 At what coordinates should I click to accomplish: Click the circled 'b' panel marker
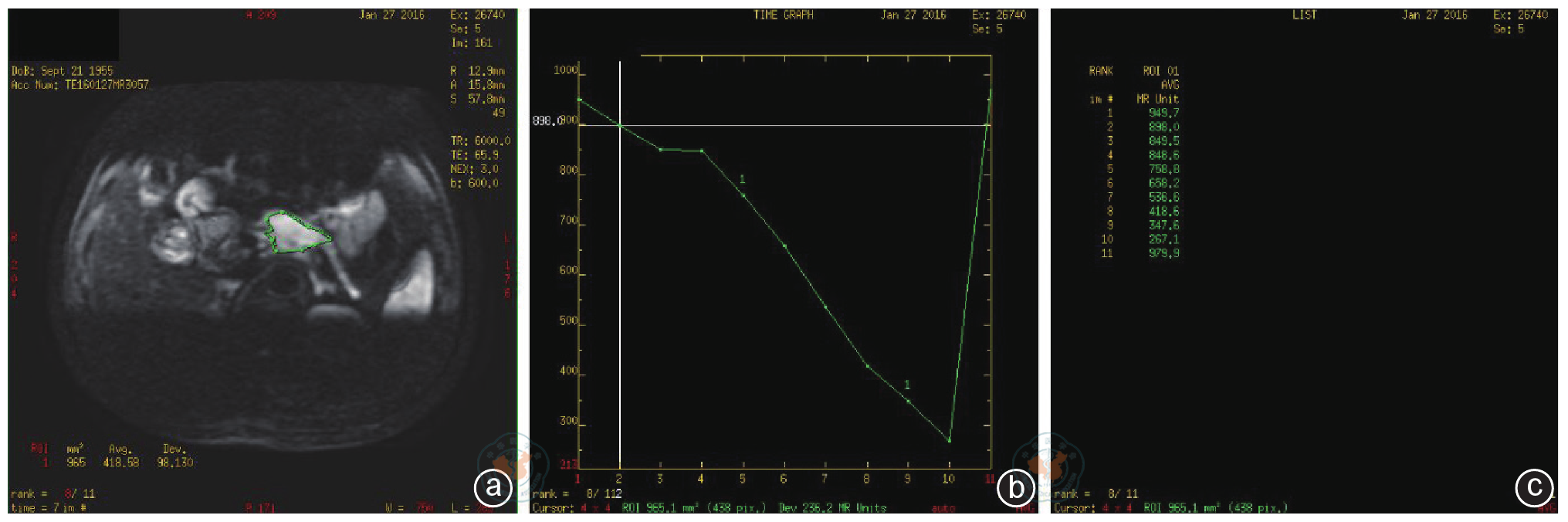coord(1016,486)
